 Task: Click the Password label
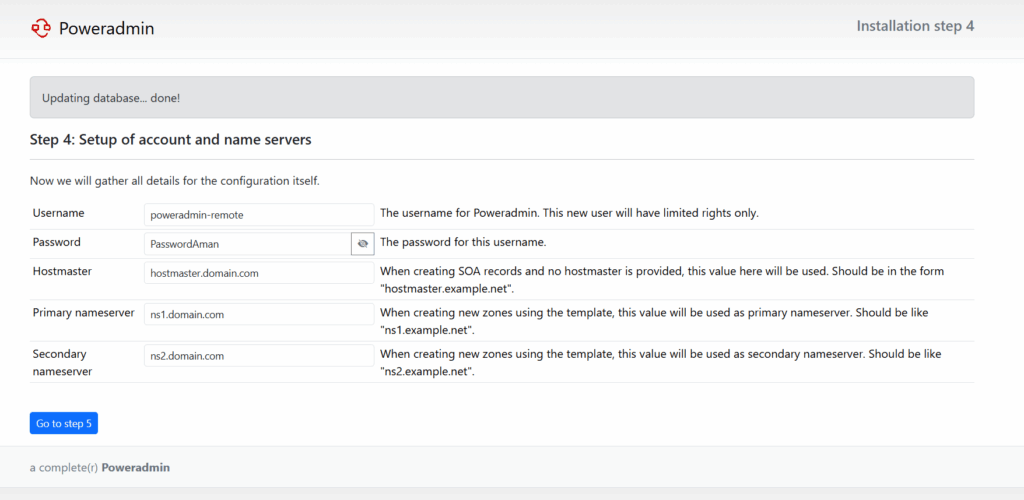point(57,242)
